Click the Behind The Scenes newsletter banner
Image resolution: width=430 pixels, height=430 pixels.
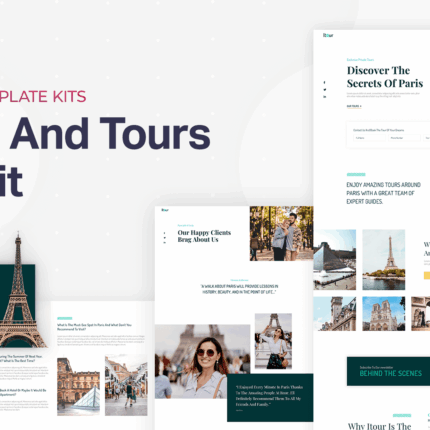coord(388,371)
